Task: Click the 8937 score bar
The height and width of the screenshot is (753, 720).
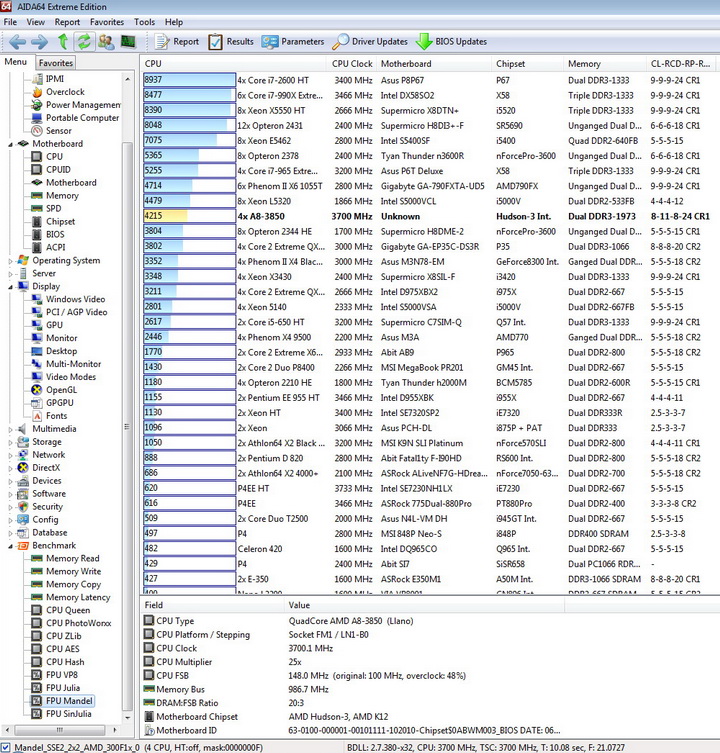Action: [189, 80]
